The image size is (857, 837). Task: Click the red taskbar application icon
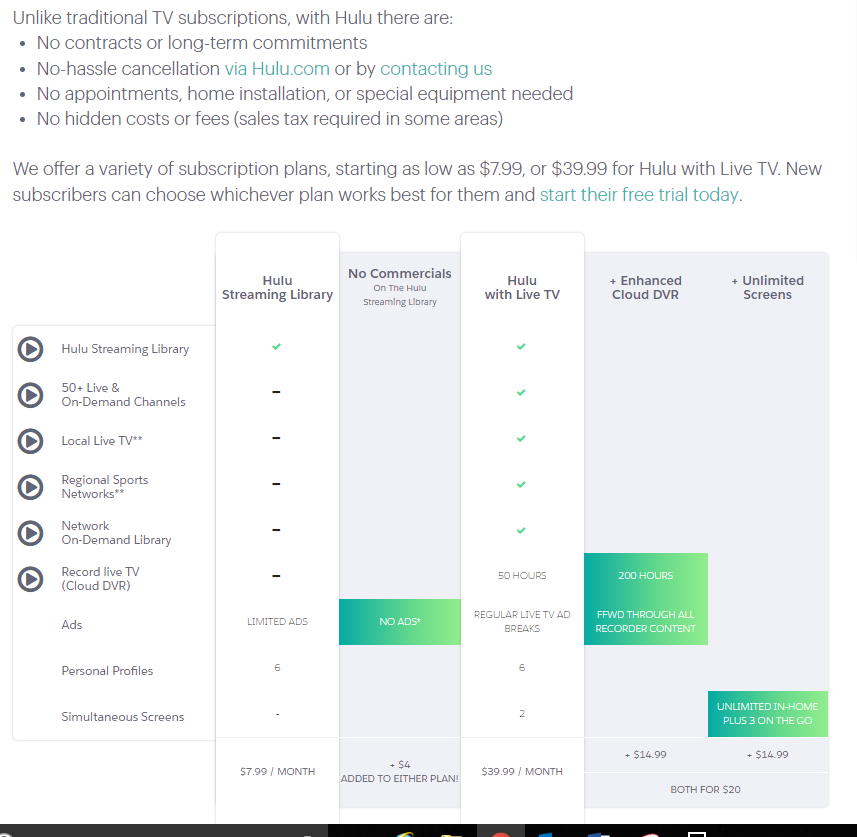[501, 834]
